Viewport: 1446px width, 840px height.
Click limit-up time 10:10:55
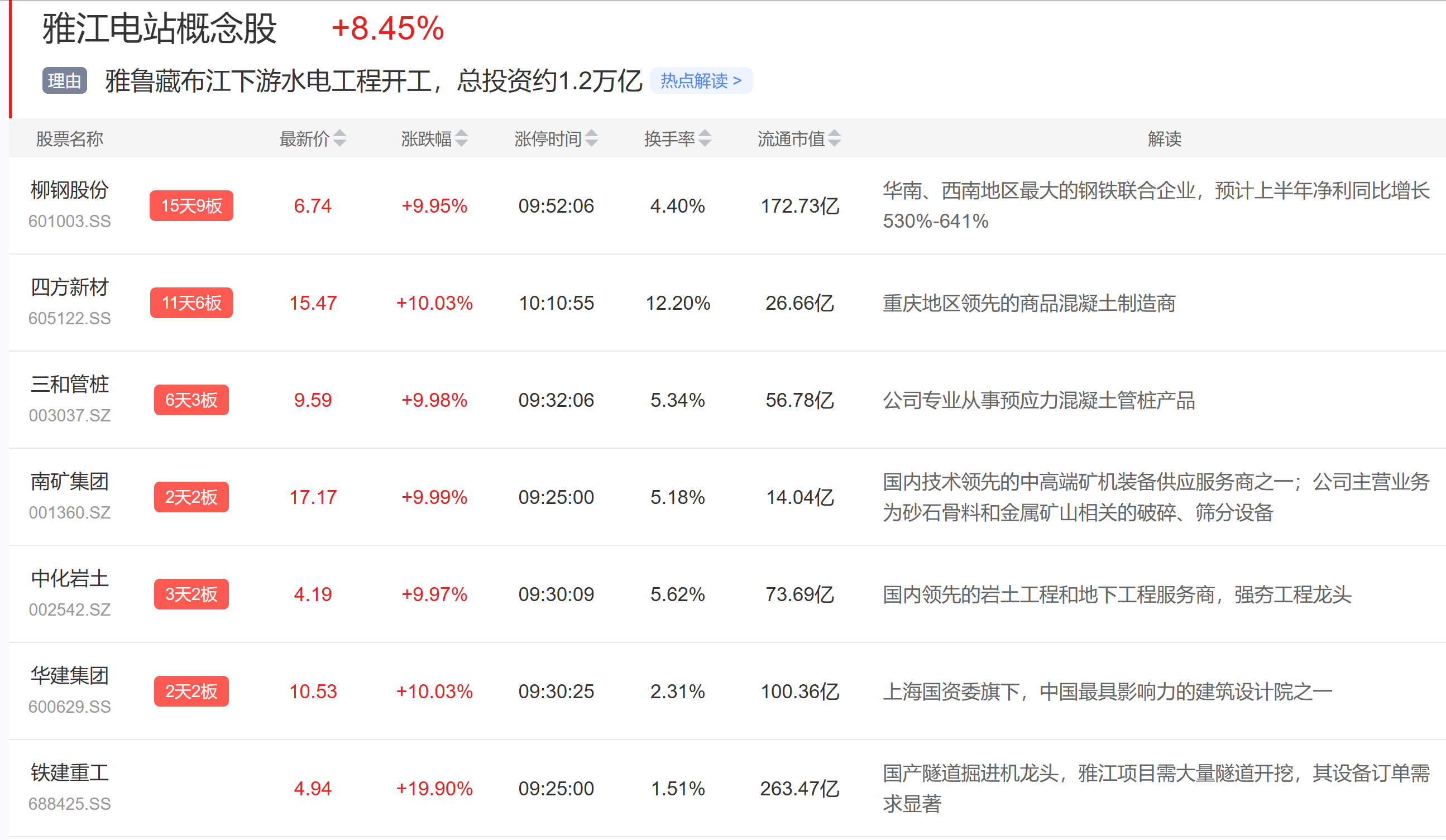[x=556, y=303]
